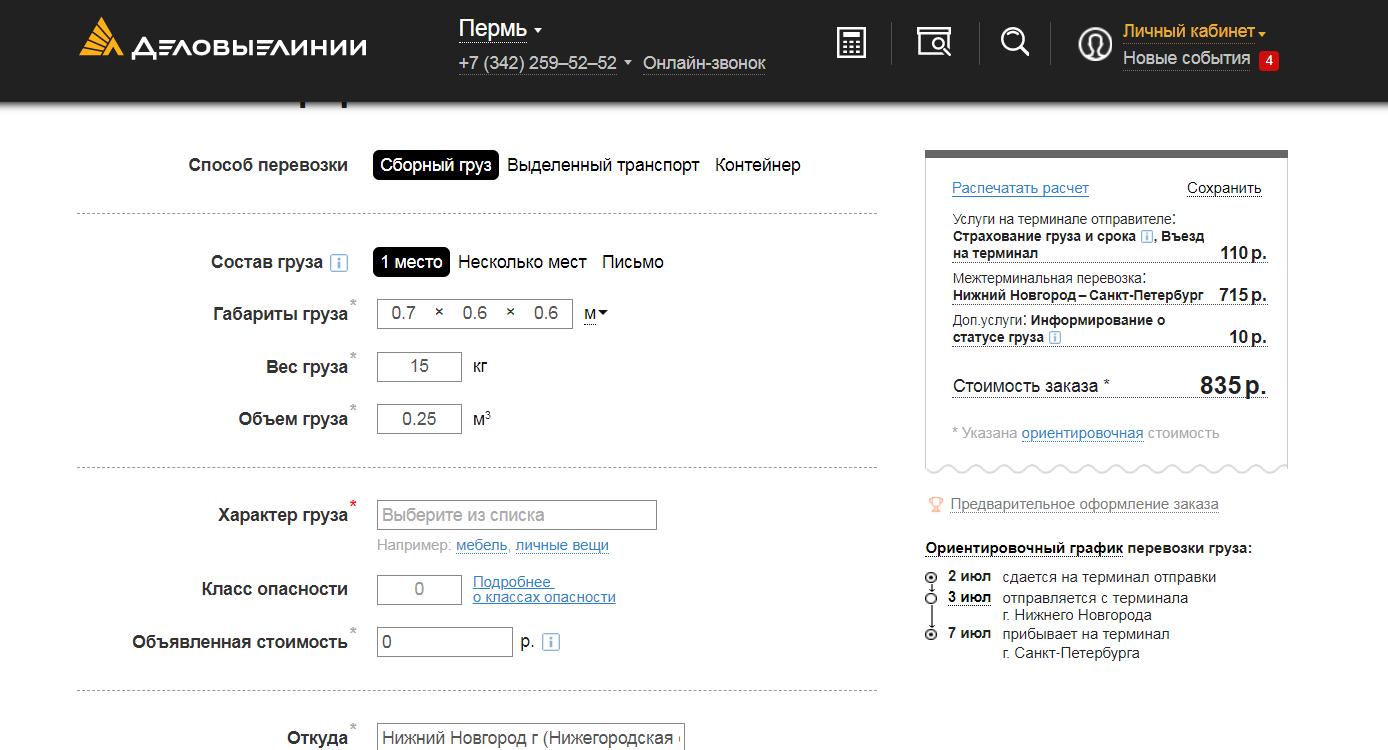
Task: Click Сохранить in the calculation panel
Action: (x=1224, y=188)
